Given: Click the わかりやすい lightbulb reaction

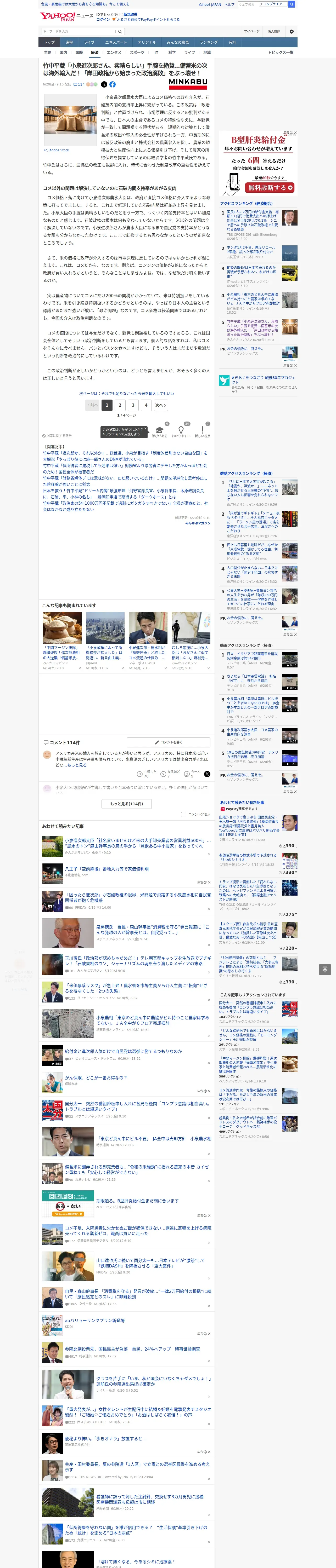Looking at the screenshot, I should point(181,430).
